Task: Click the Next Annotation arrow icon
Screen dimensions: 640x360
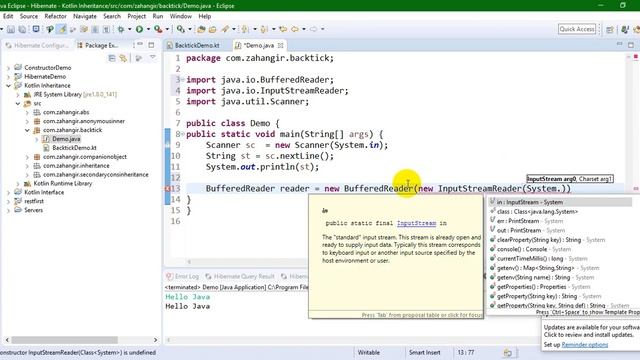Action: 244,29
